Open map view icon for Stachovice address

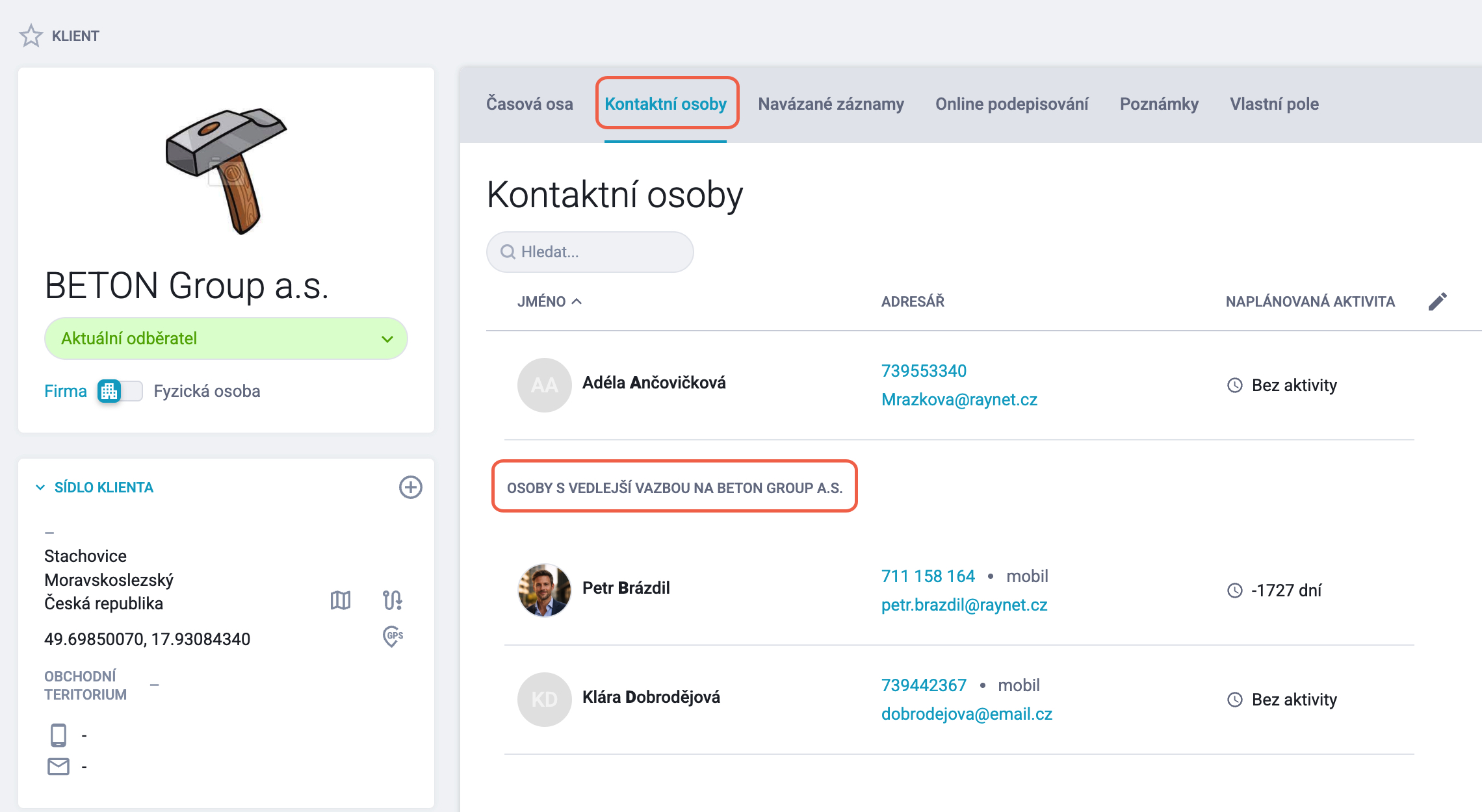pos(340,600)
